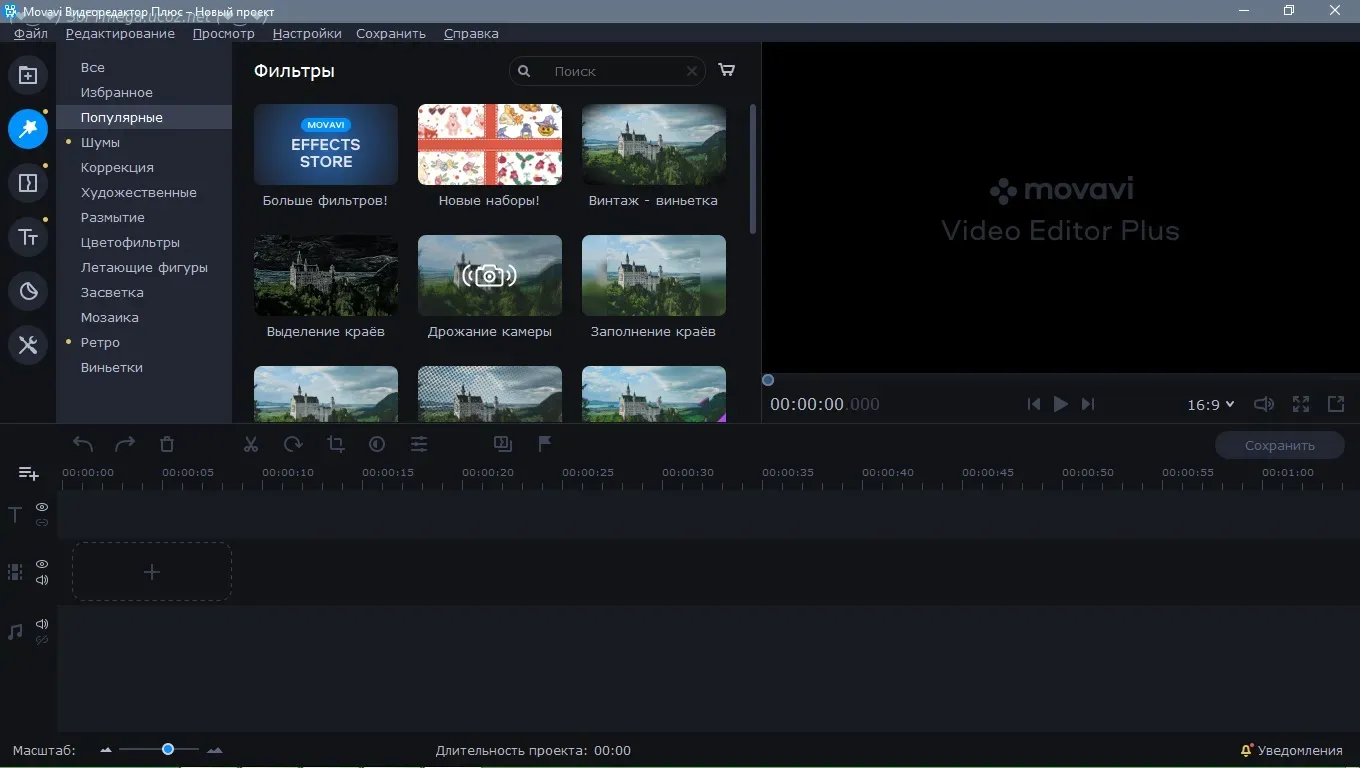
Task: Hide the video track with eye icon
Action: point(42,564)
